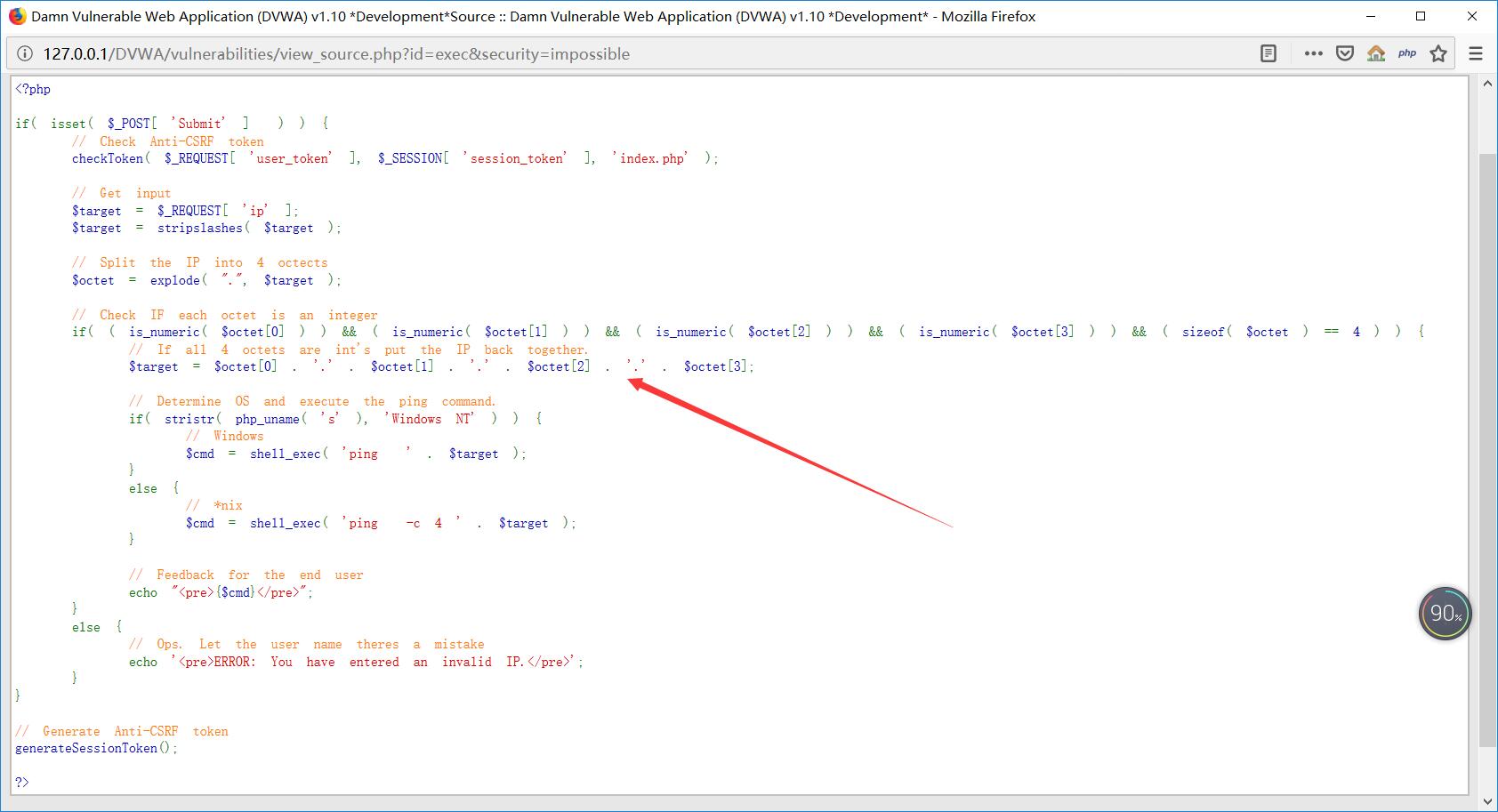Open the php extension toolbar icon
The image size is (1498, 812).
point(1407,52)
